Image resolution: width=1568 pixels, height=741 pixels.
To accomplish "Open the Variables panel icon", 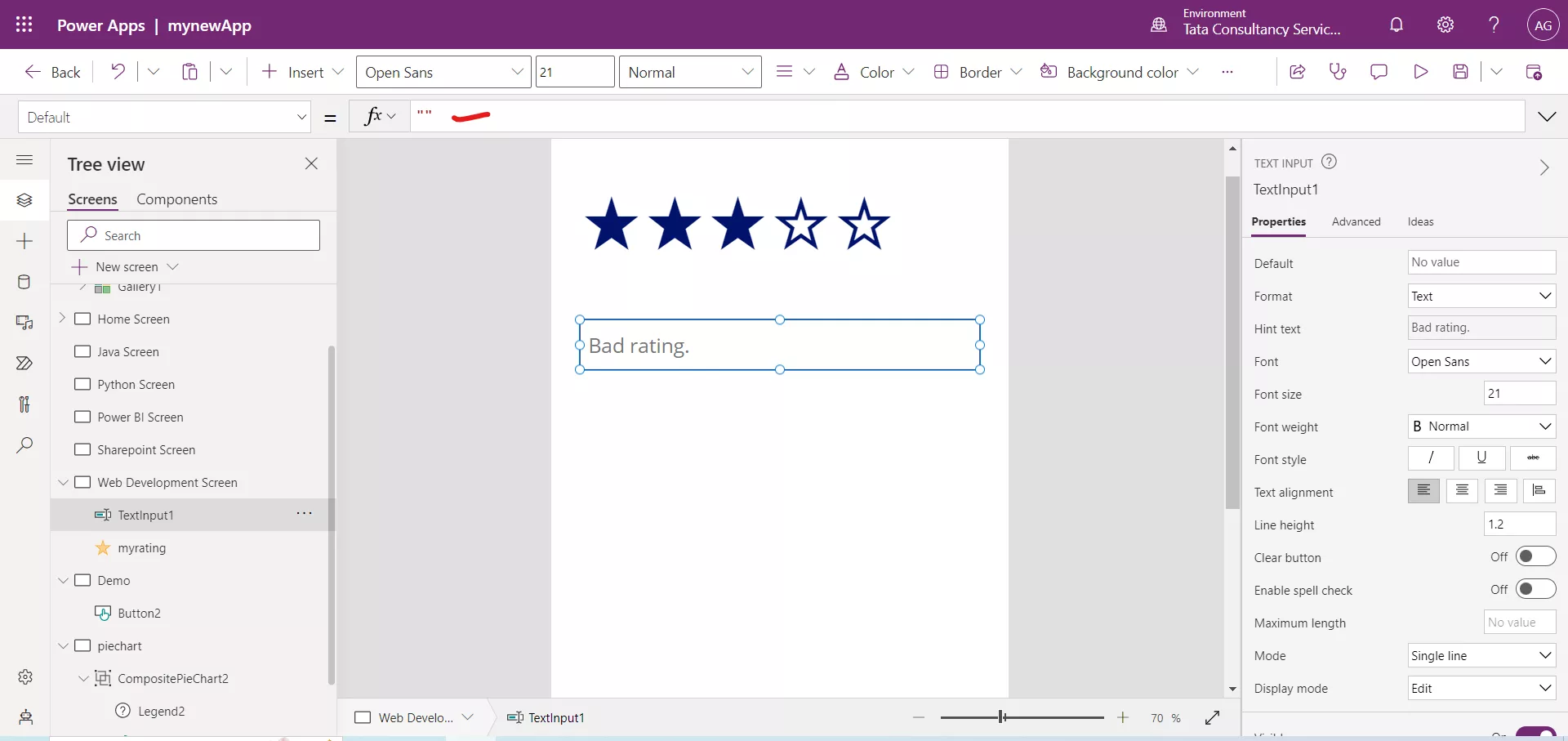I will (24, 404).
